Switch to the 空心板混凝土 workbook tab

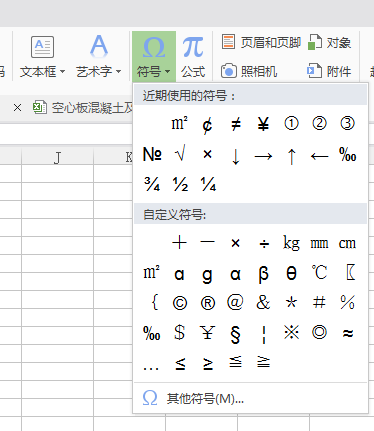tap(83, 108)
